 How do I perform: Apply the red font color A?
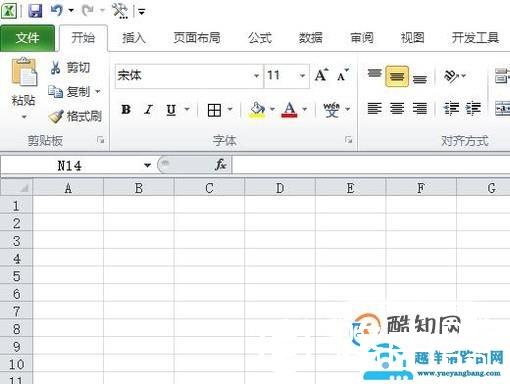click(289, 110)
